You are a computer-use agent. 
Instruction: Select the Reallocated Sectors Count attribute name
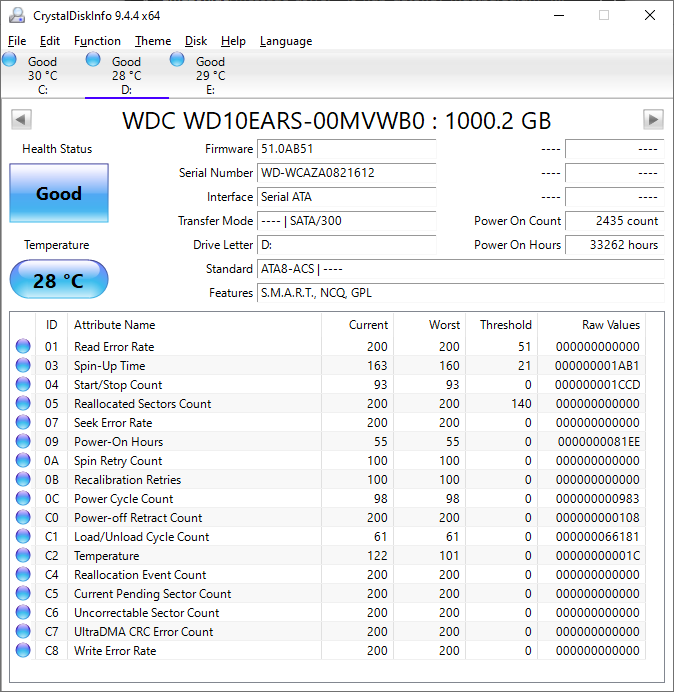[143, 404]
